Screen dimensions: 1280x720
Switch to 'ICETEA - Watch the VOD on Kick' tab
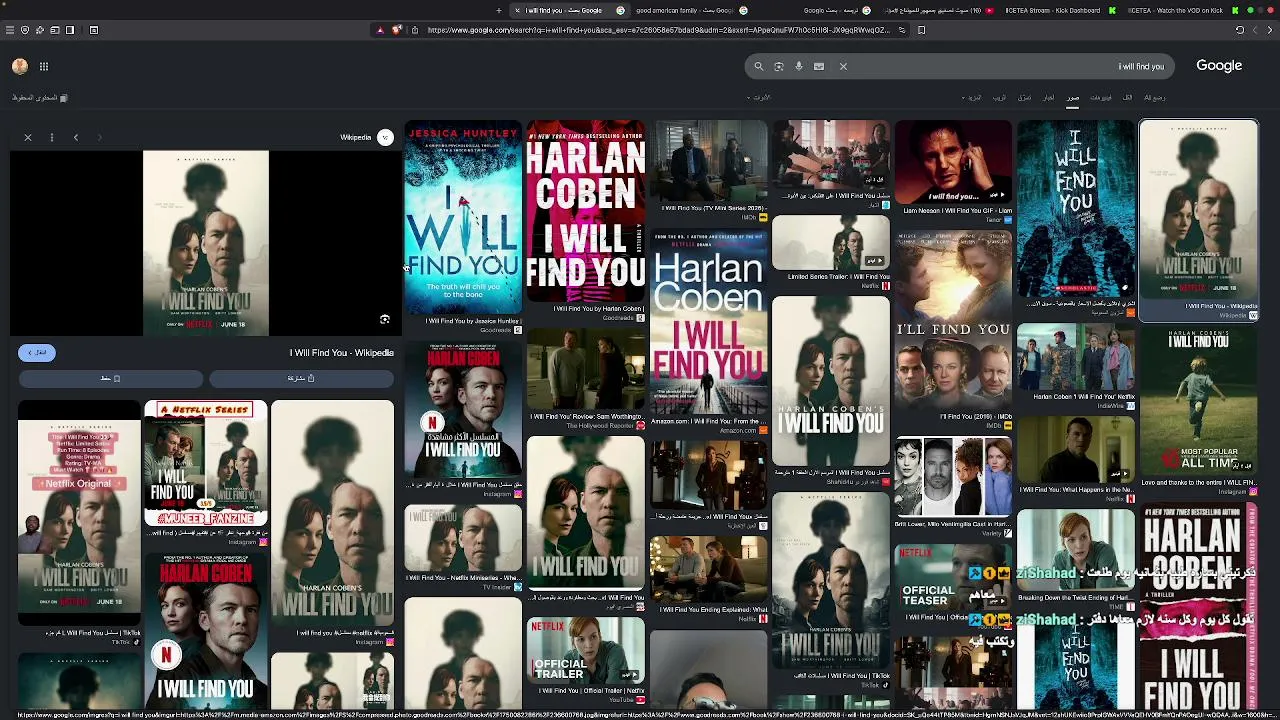[1182, 10]
